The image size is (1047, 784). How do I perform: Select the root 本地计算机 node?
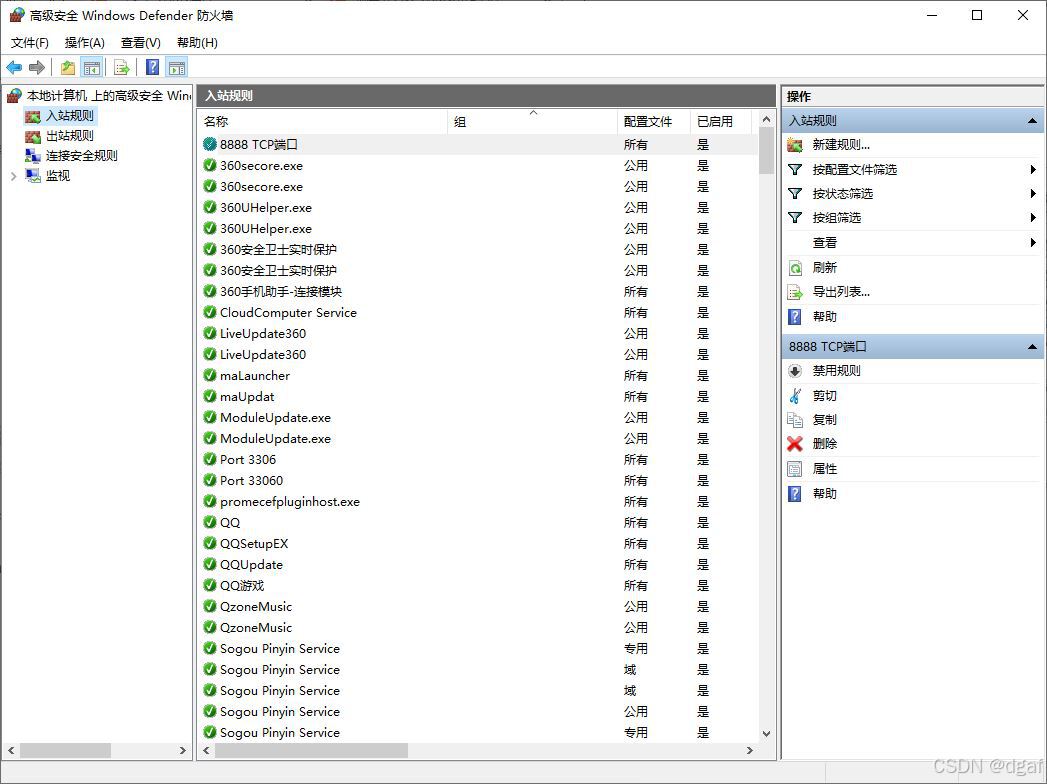click(108, 96)
